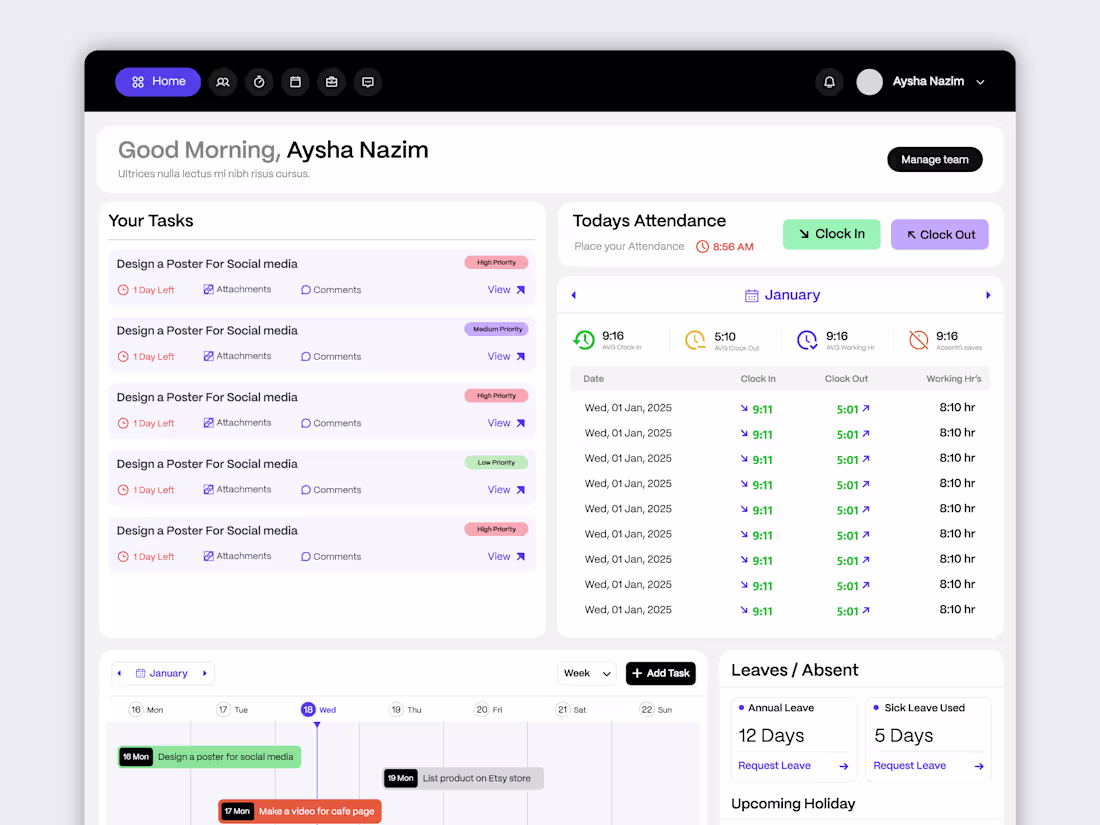
Task: Request Leave under Annual Leave
Action: [x=774, y=765]
